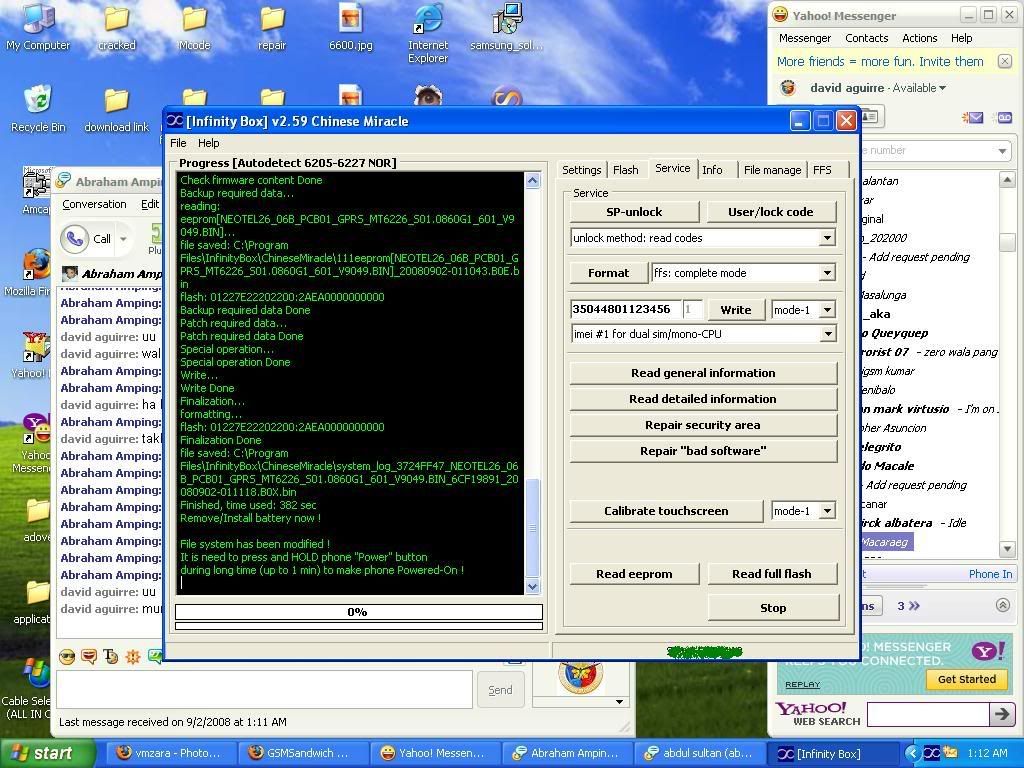Click the Format button
Viewport: 1024px width, 768px height.
pos(609,273)
